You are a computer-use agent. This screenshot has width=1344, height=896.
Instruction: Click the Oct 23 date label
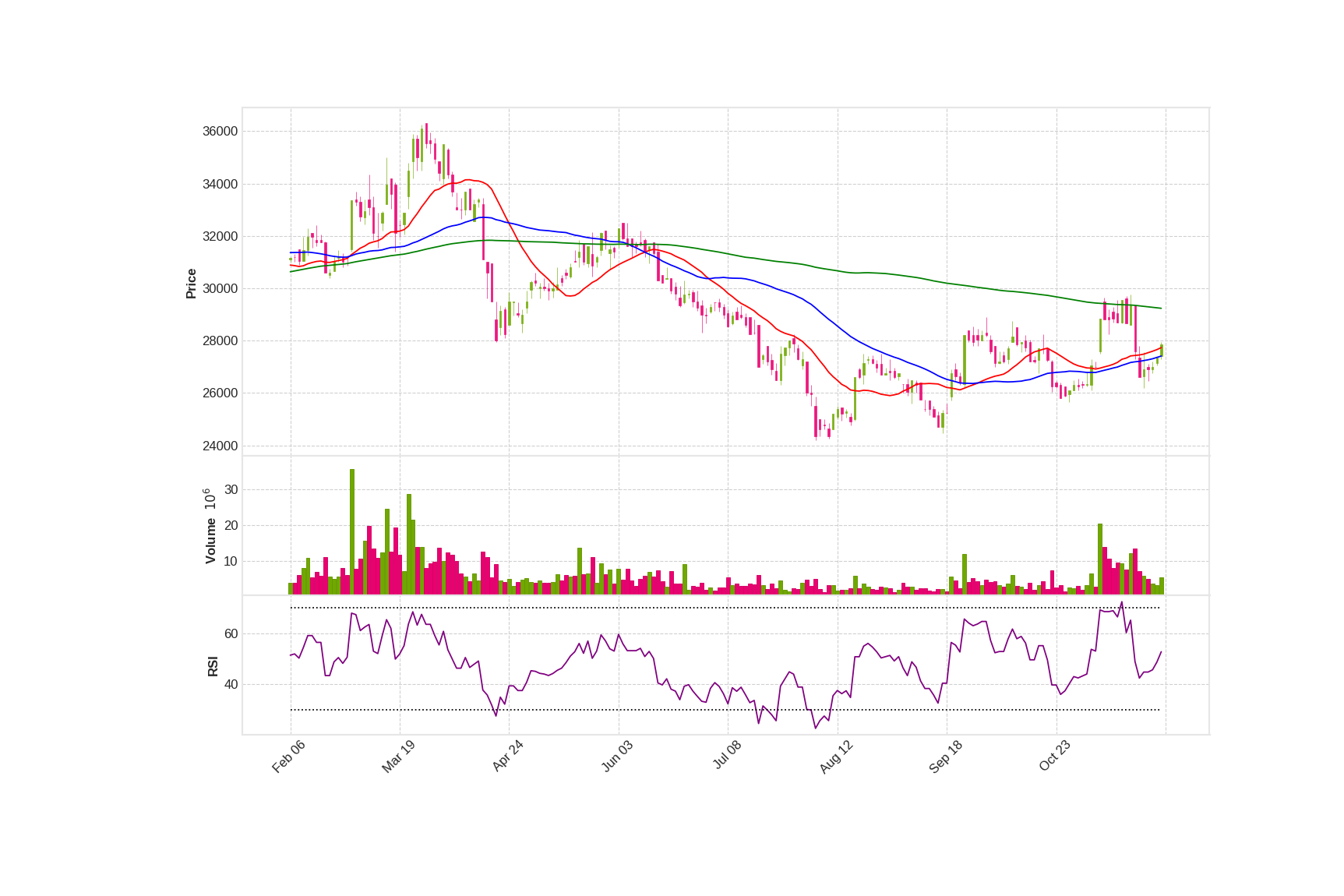click(1055, 757)
